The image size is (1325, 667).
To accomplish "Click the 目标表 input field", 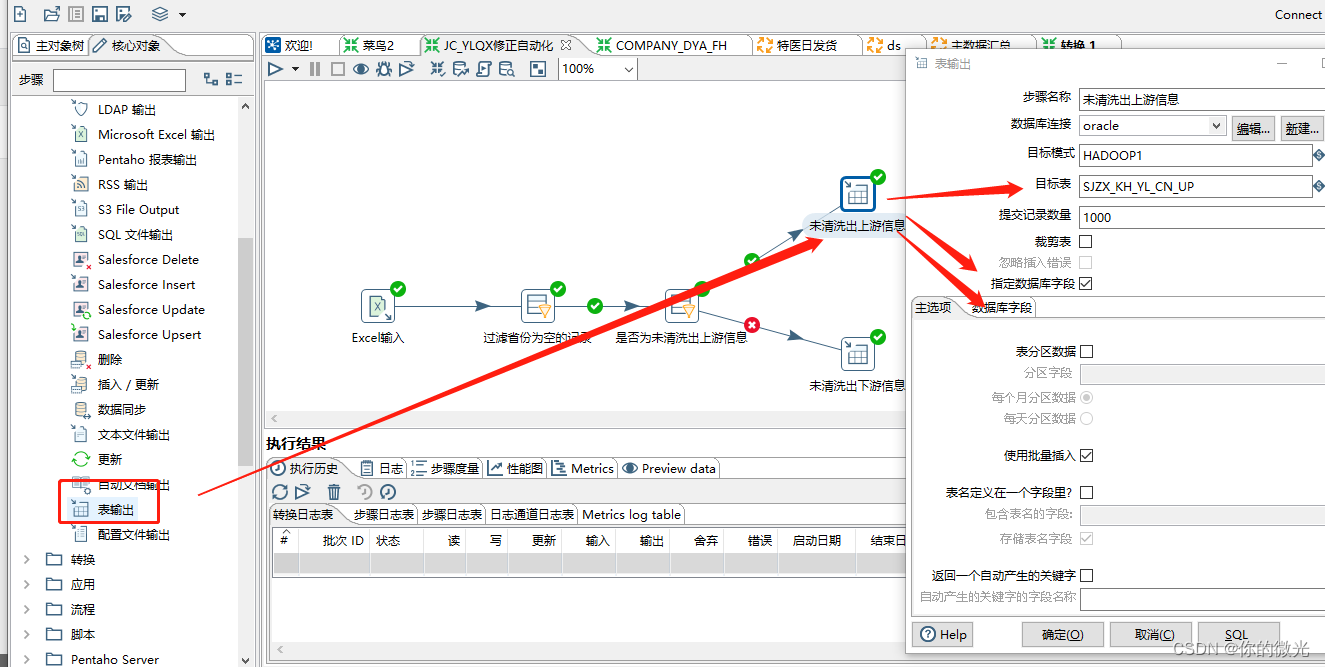I will click(x=1195, y=186).
